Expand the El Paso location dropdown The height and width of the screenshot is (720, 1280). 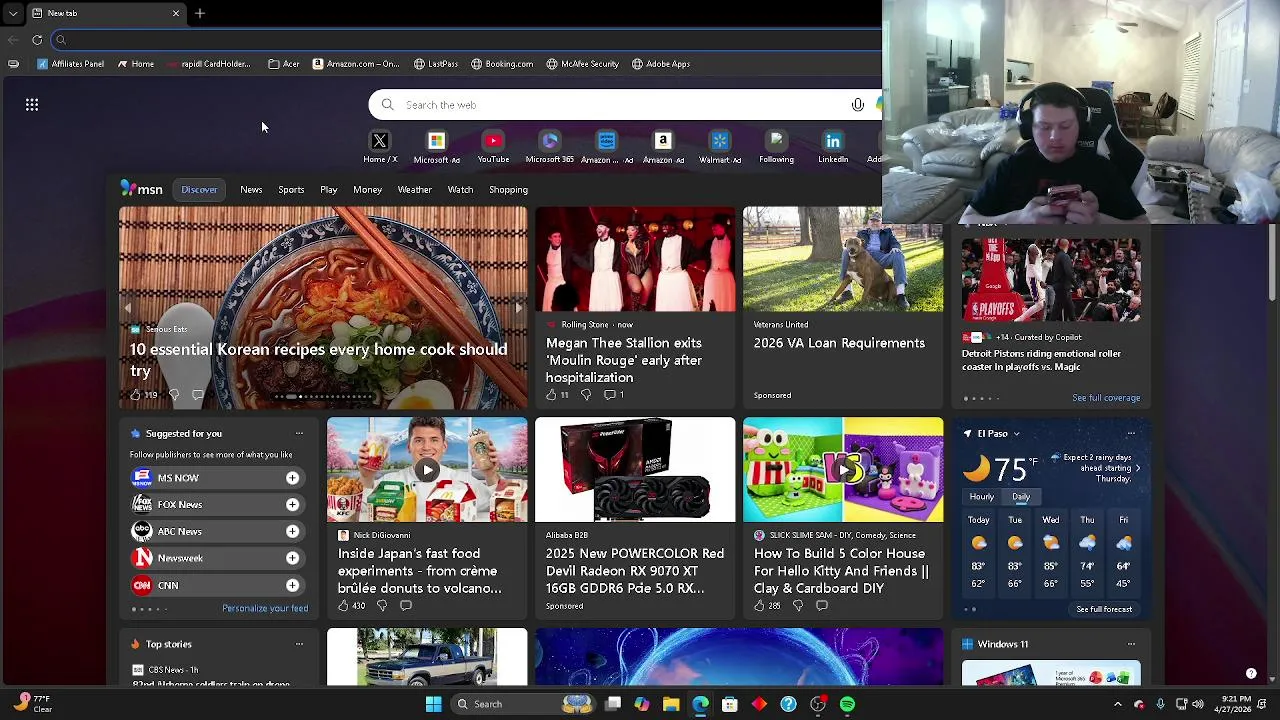tap(1016, 433)
